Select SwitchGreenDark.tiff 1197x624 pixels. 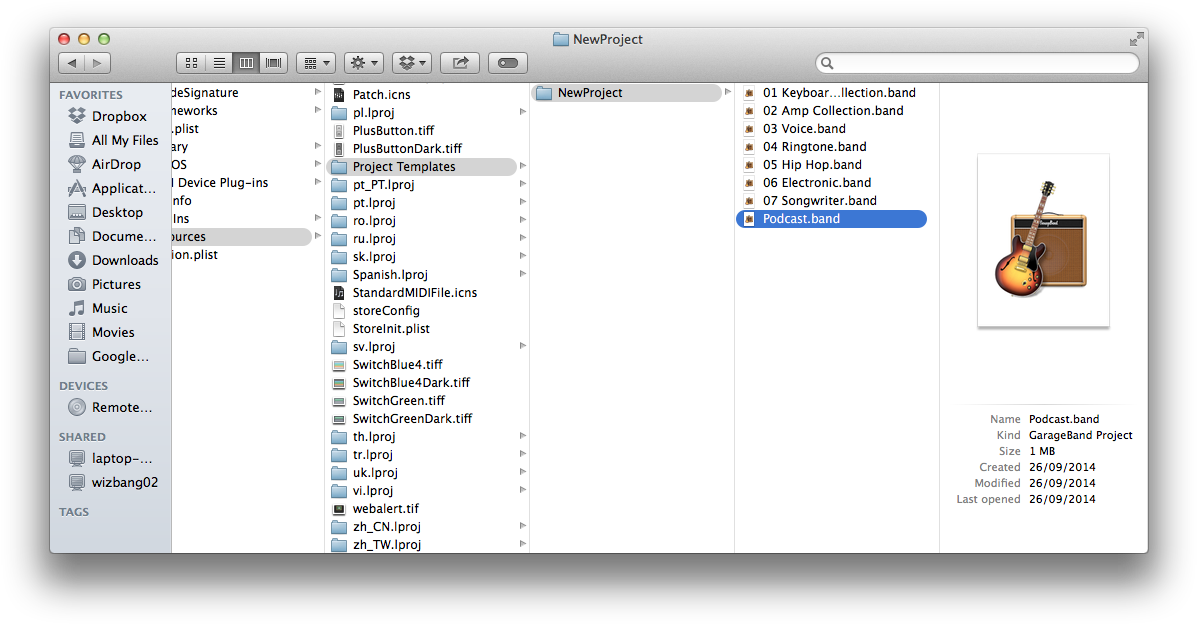point(402,419)
